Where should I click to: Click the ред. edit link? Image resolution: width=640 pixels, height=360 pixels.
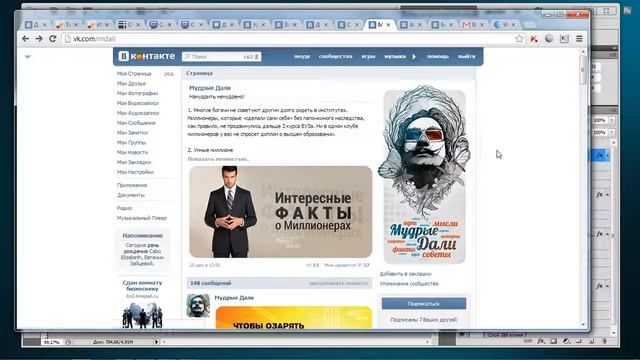[169, 74]
